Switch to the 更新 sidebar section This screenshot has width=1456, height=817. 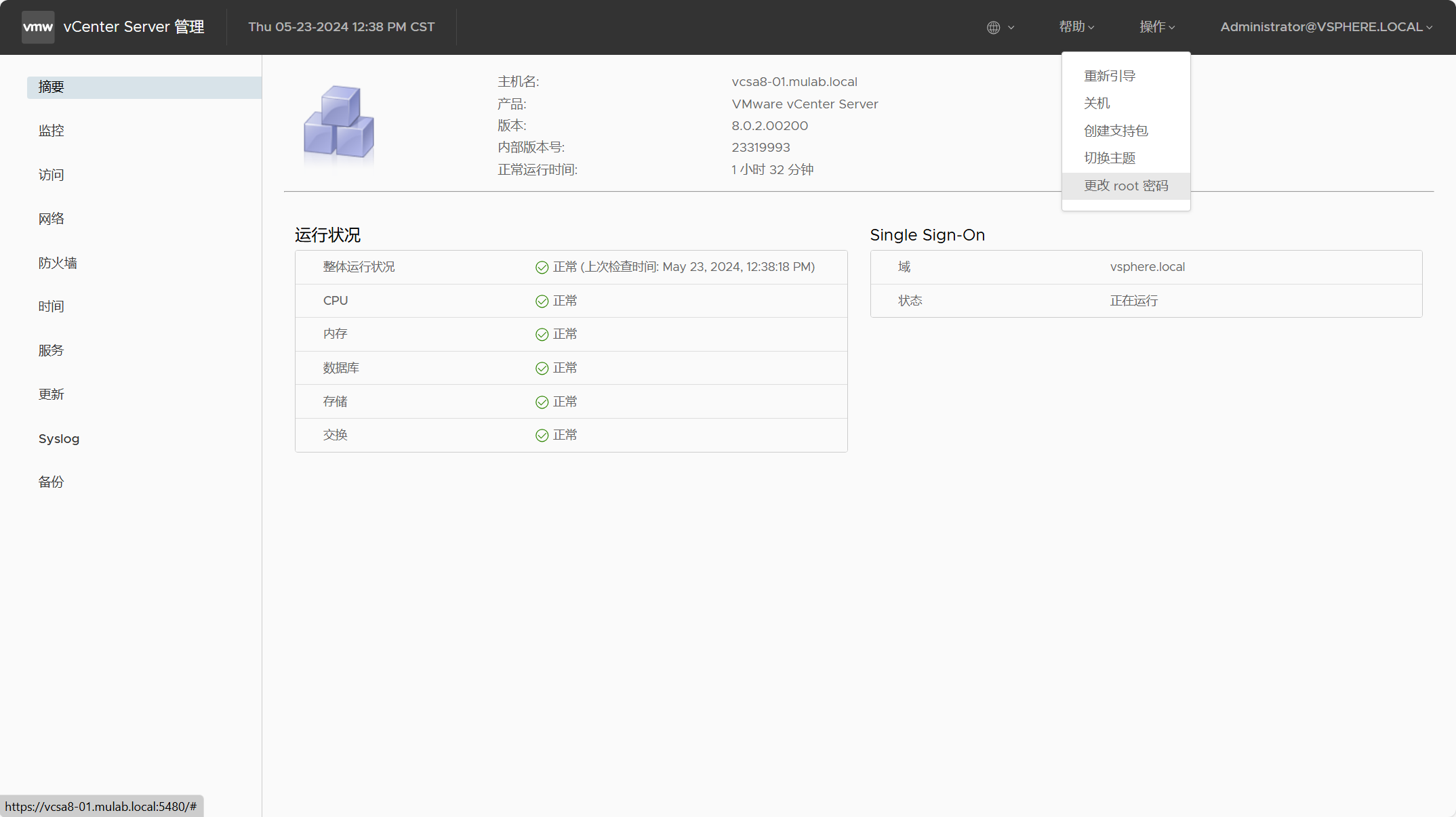pos(144,394)
